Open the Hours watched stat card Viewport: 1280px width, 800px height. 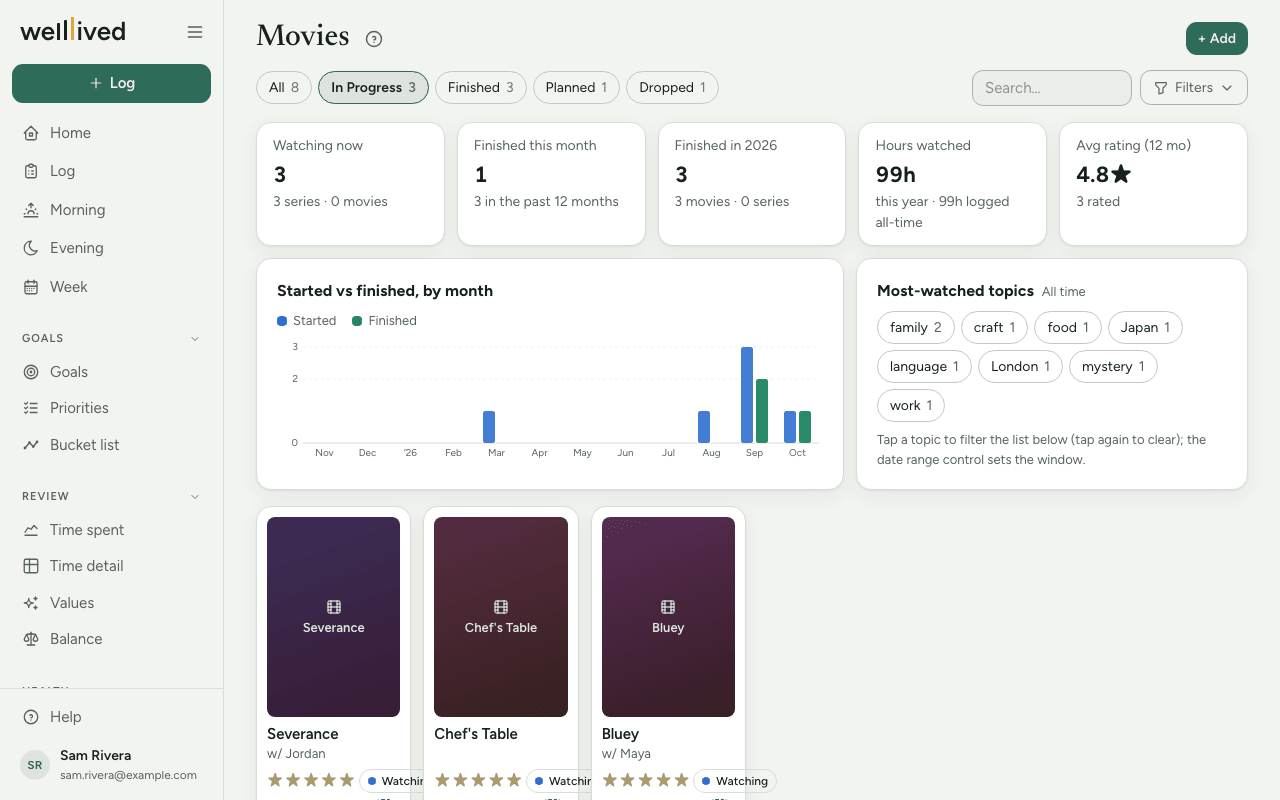tap(952, 184)
